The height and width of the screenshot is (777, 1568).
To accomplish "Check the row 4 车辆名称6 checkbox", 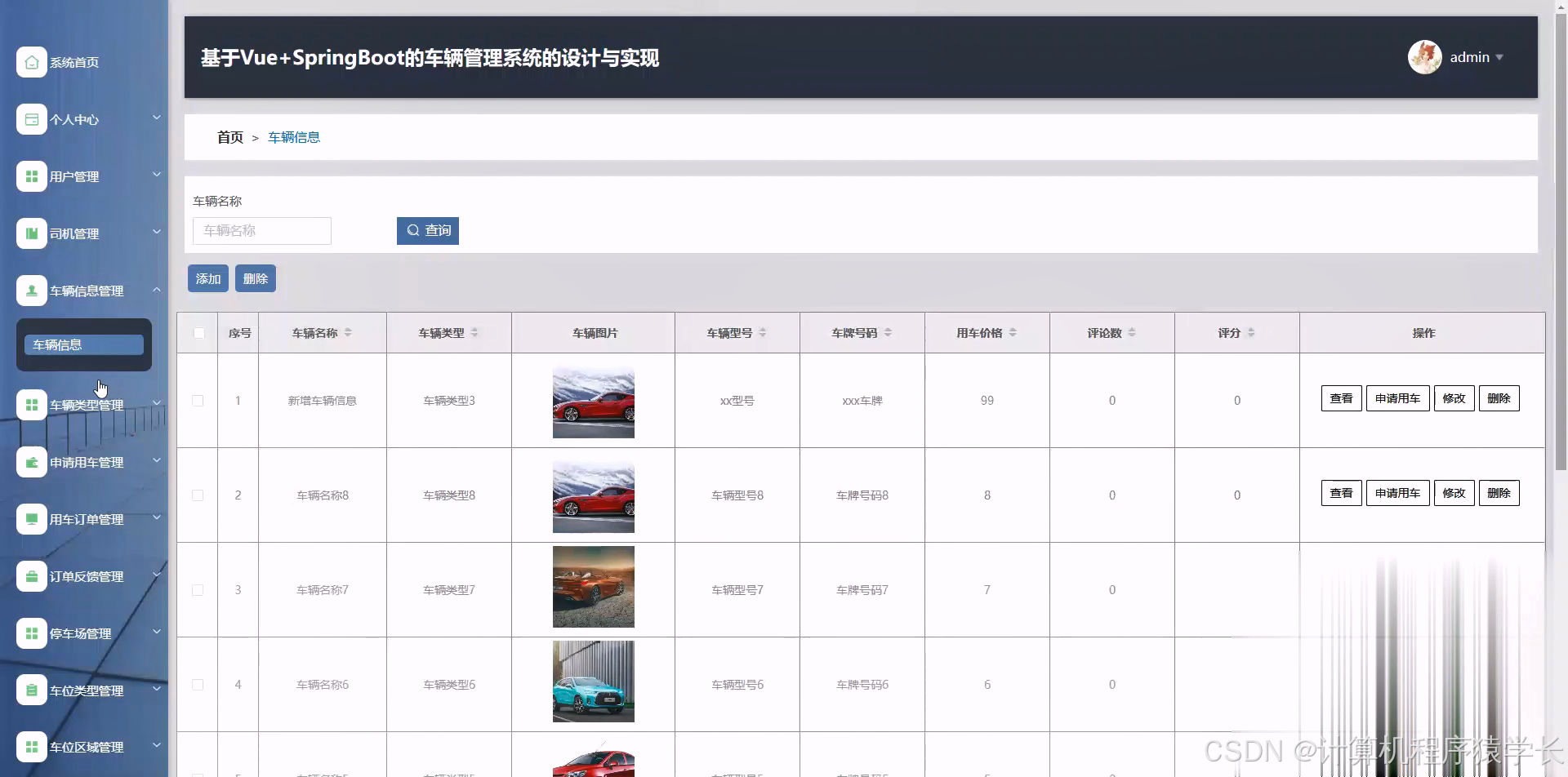I will coord(198,685).
